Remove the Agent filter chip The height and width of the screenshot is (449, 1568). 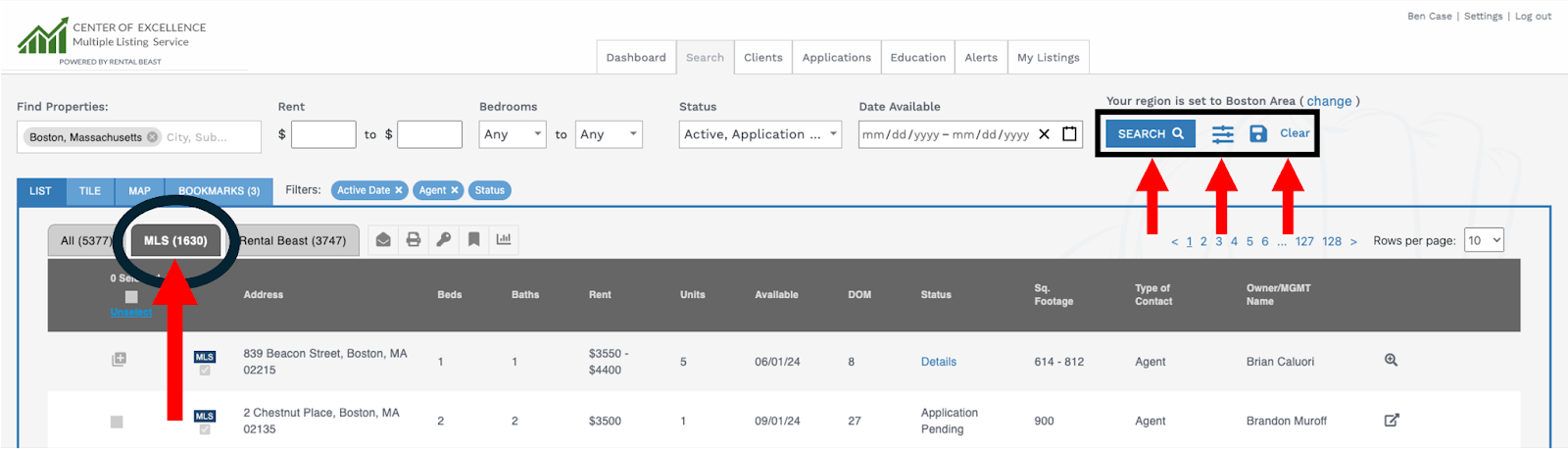click(455, 190)
